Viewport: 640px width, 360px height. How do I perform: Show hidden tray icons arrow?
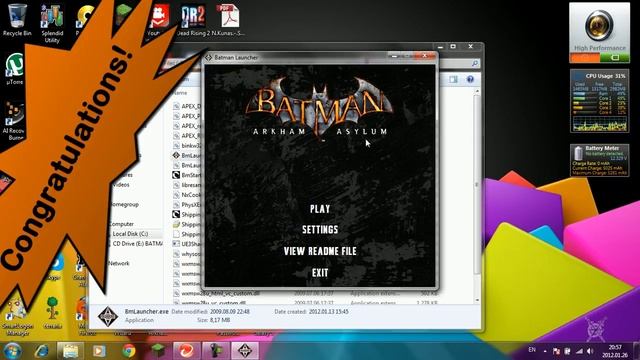(545, 351)
